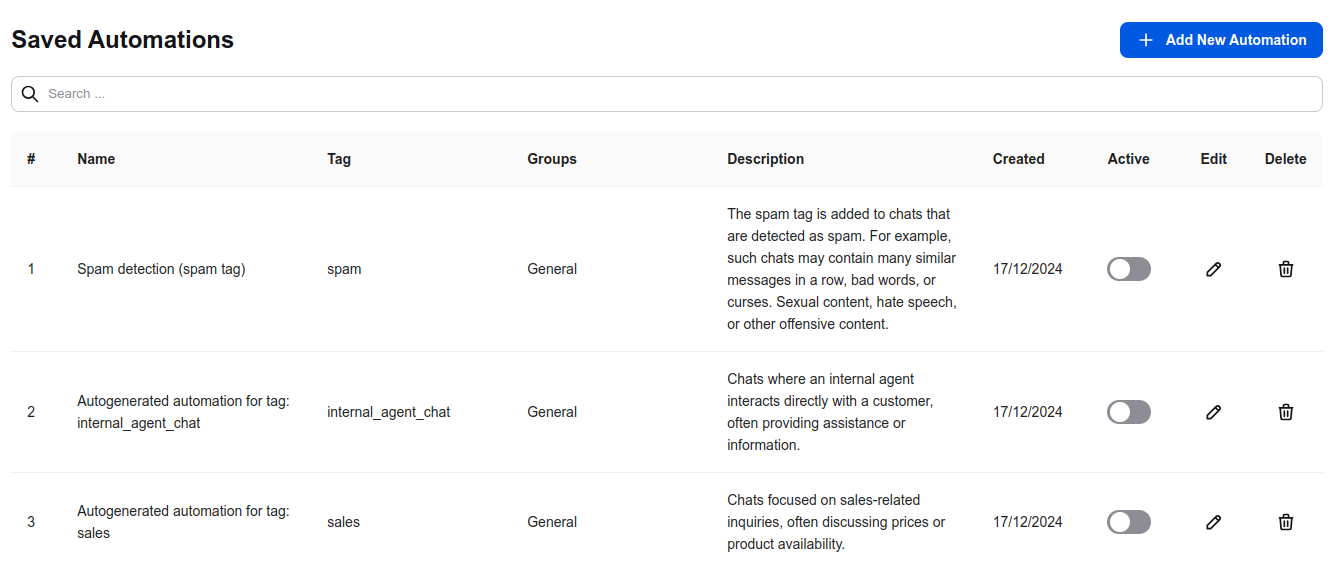The height and width of the screenshot is (568, 1333).
Task: Click the created date in the sales row
Action: coord(1028,522)
